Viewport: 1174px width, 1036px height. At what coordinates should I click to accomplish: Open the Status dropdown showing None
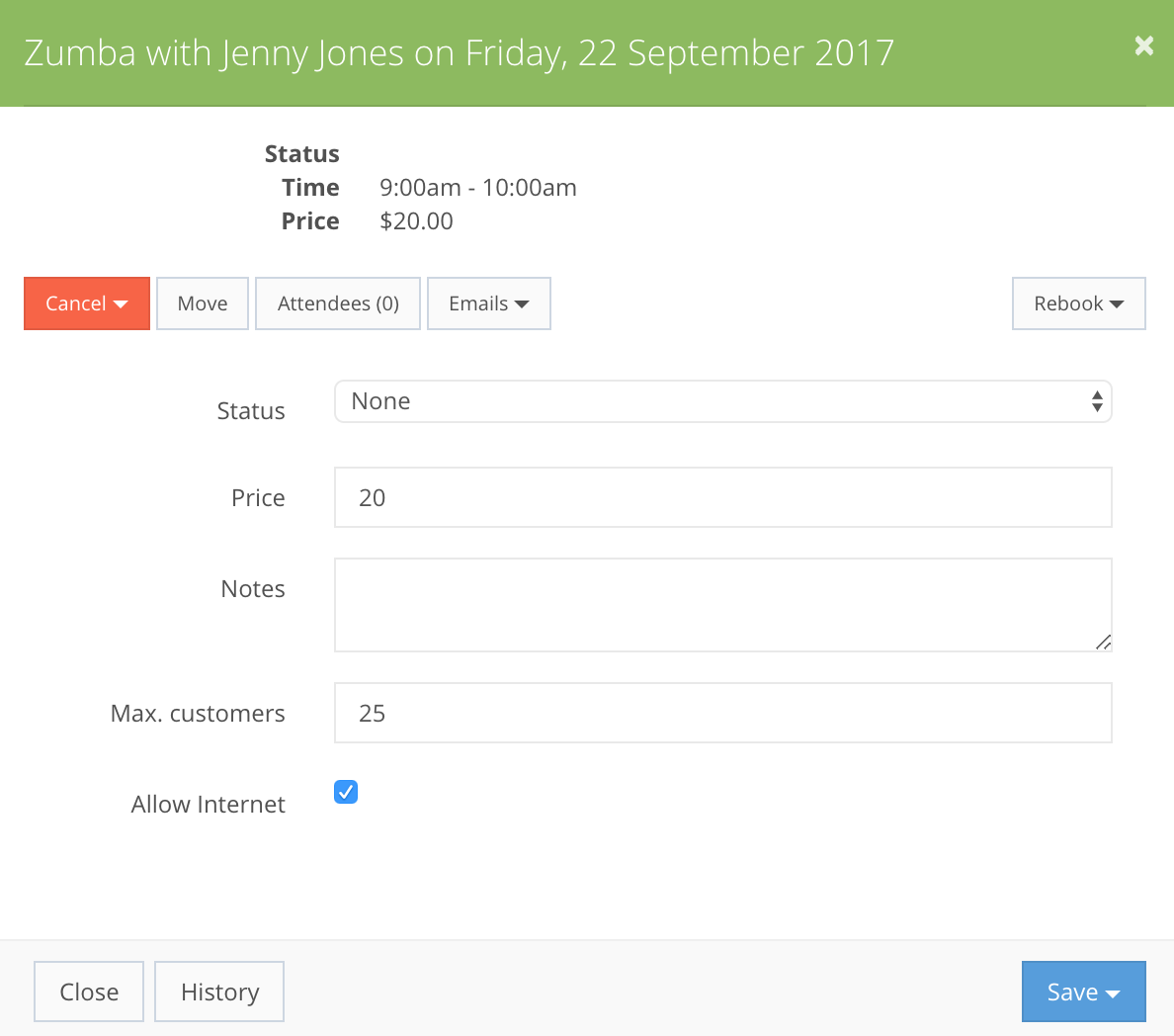[723, 401]
